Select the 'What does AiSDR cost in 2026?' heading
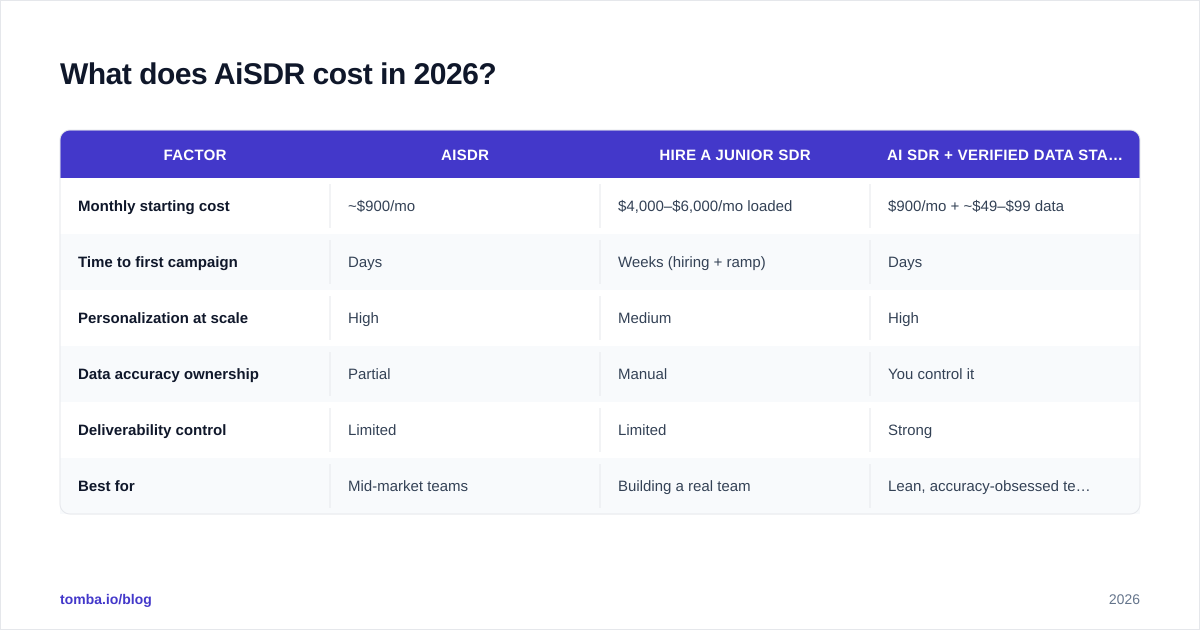The width and height of the screenshot is (1200, 630). 278,74
